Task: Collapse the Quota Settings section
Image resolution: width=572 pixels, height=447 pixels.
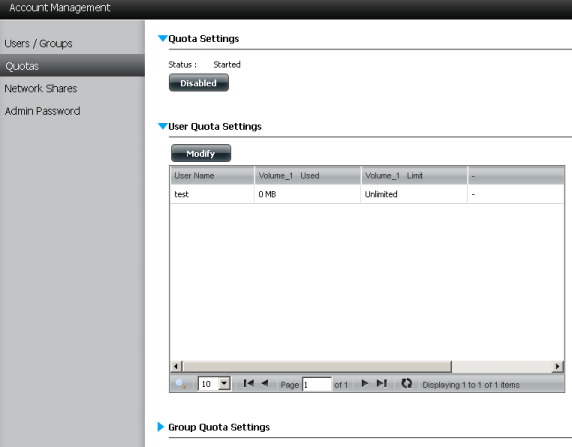Action: click(x=162, y=38)
